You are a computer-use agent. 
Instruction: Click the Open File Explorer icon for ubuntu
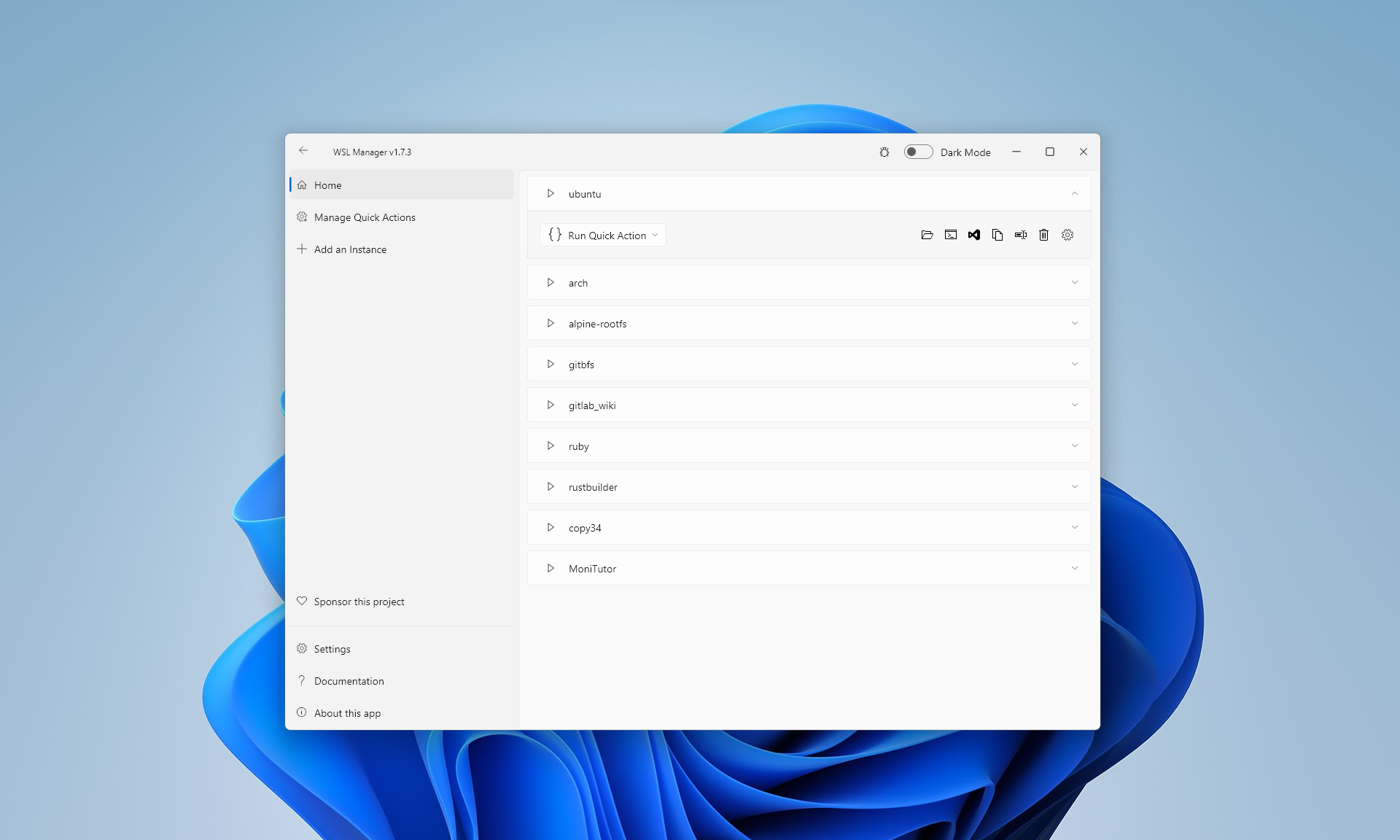[927, 235]
